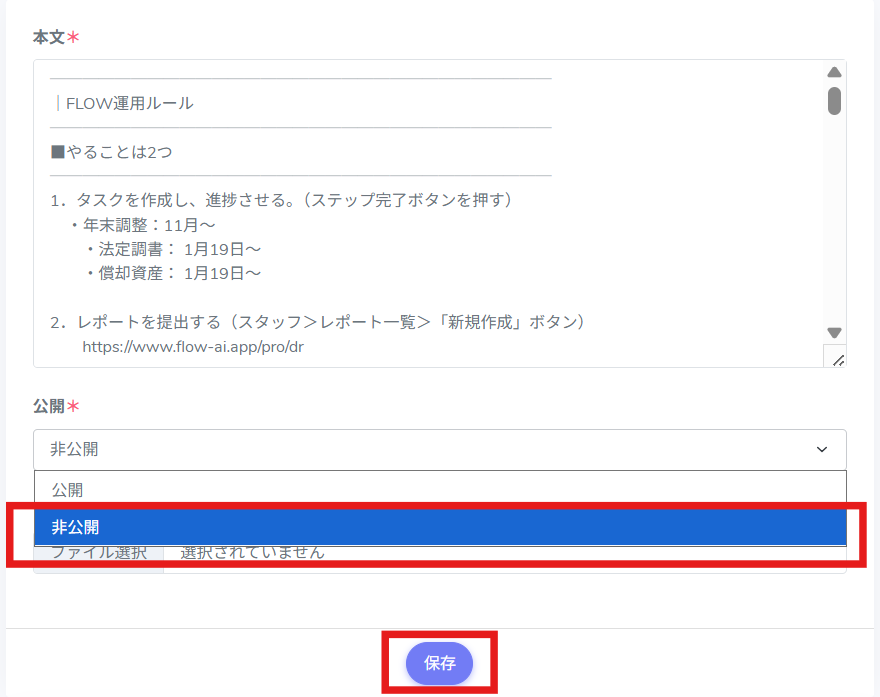The image size is (880, 697).
Task: Click the scroll-up arrow in 本文 text area
Action: (834, 72)
